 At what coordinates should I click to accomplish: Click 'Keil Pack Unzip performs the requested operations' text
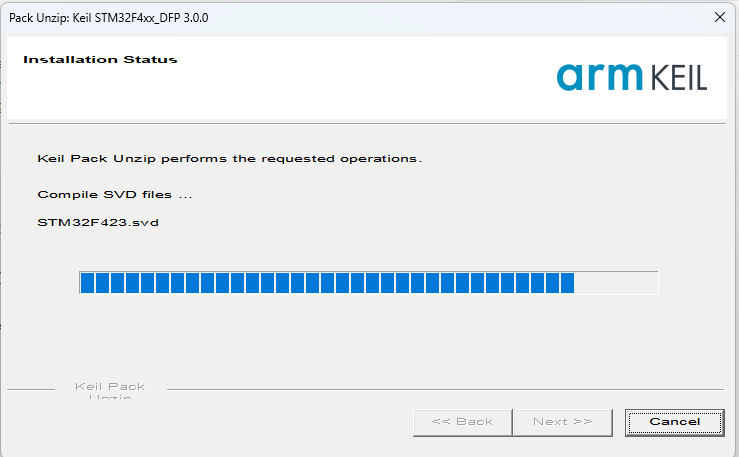tap(230, 159)
